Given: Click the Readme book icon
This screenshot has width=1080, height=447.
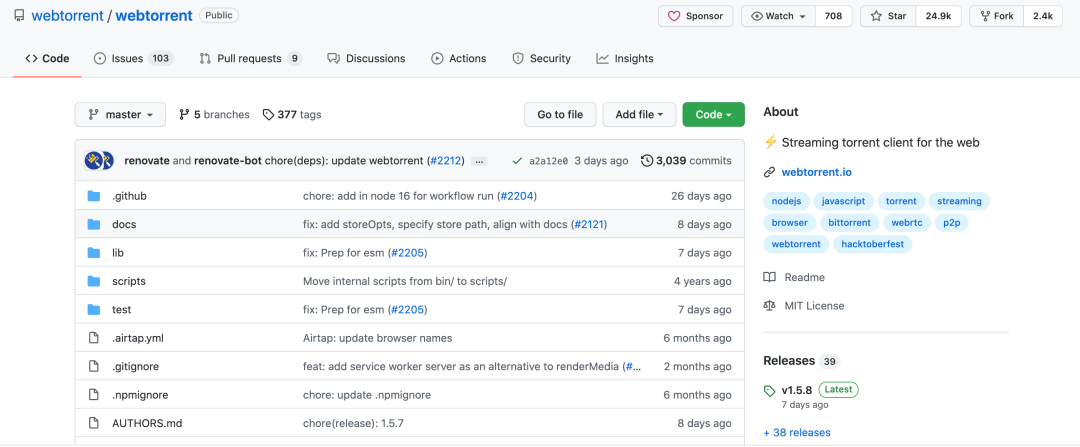Looking at the screenshot, I should (769, 277).
